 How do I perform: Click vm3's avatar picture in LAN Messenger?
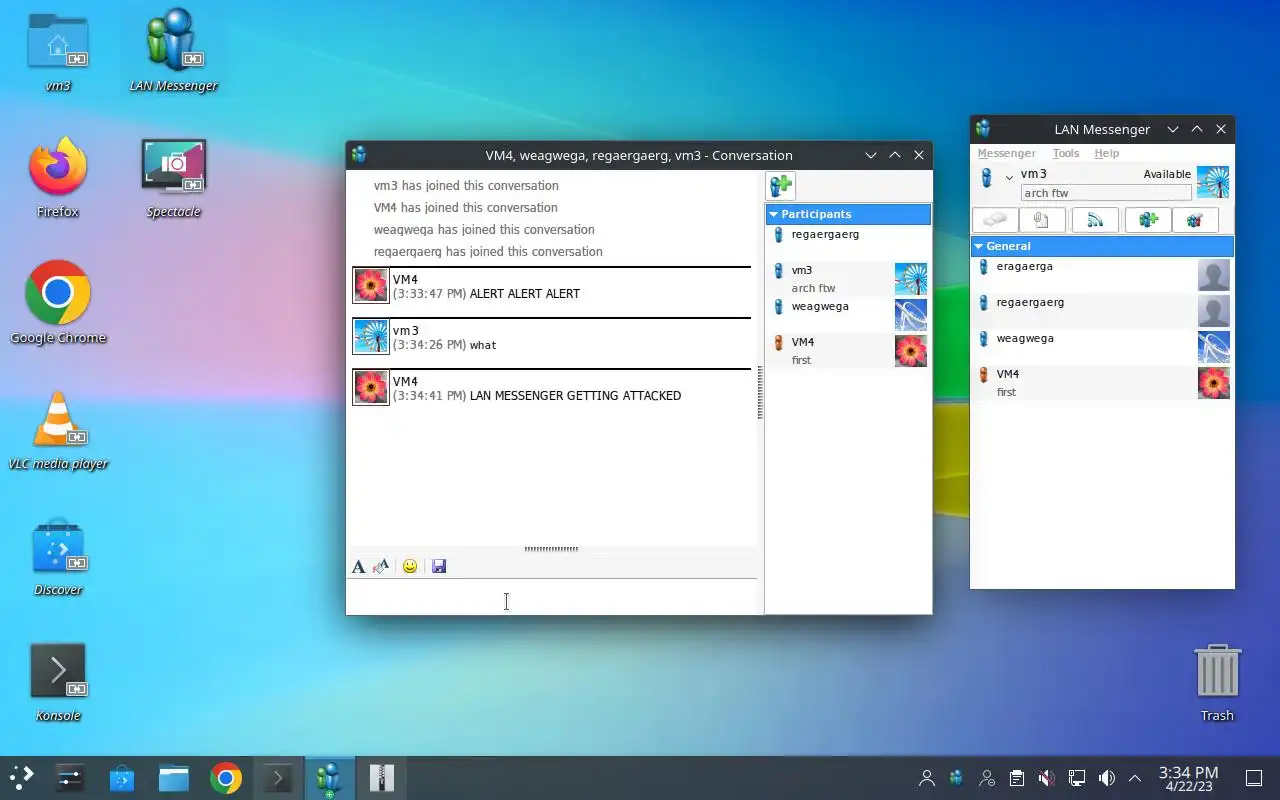(1213, 182)
